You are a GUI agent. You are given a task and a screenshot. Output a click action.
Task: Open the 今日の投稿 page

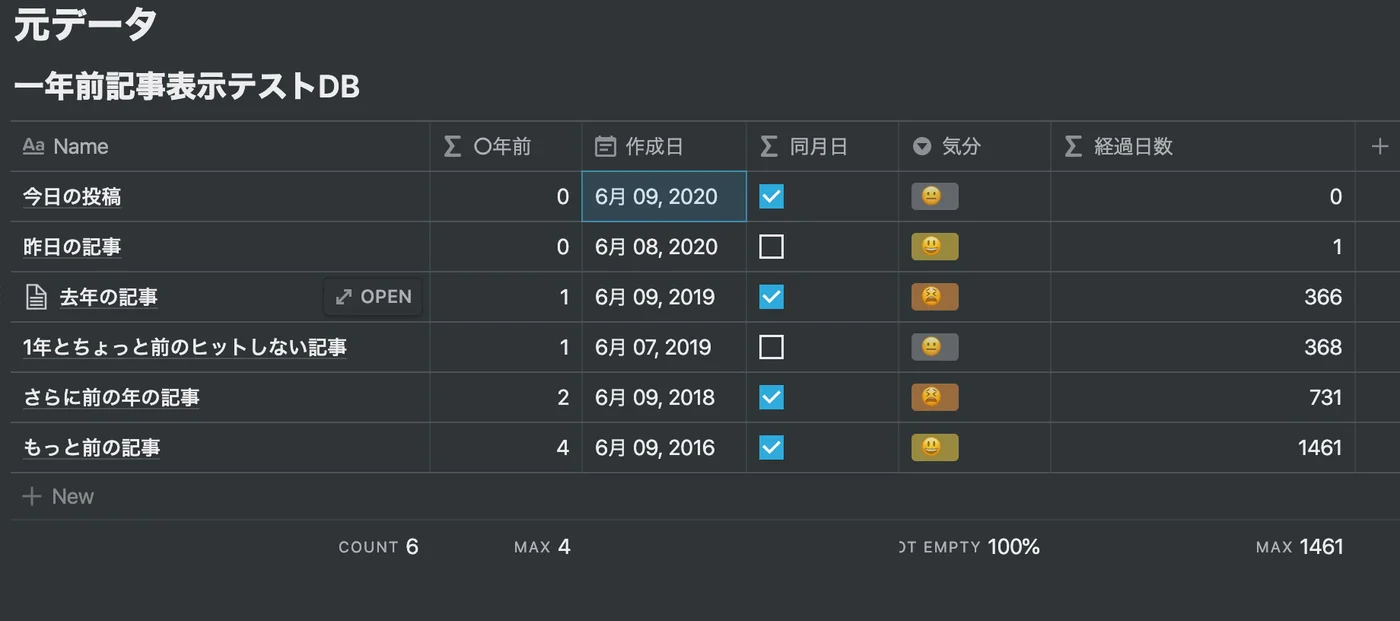[x=72, y=197]
